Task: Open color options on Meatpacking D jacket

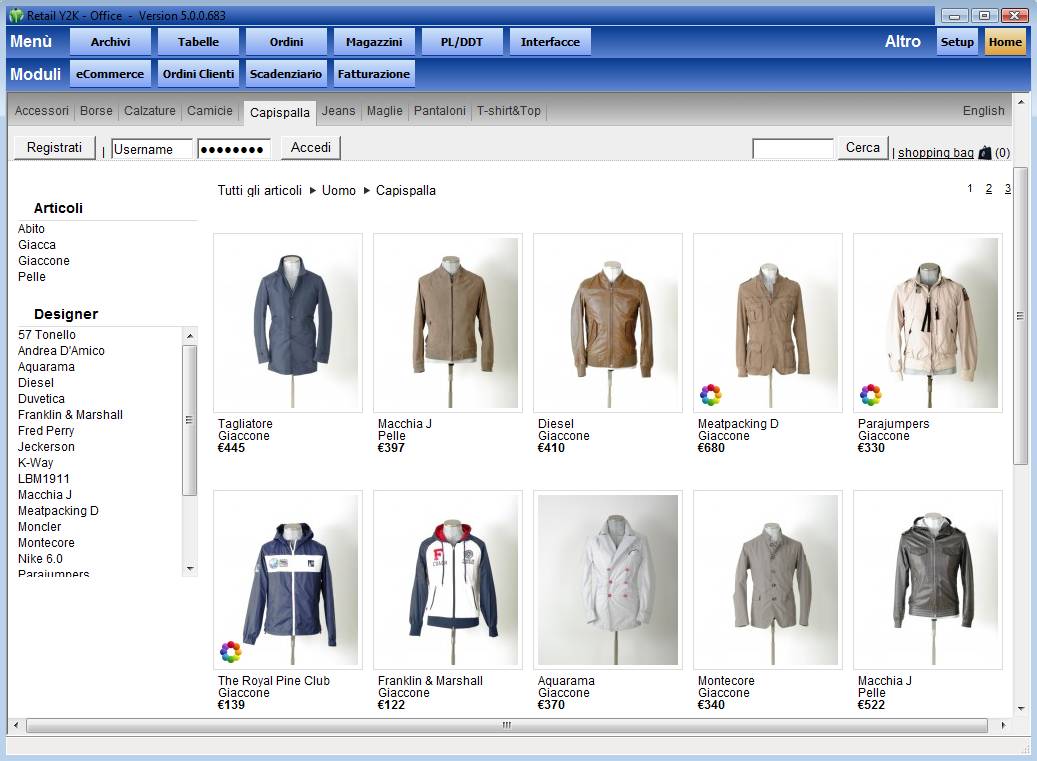Action: coord(711,395)
